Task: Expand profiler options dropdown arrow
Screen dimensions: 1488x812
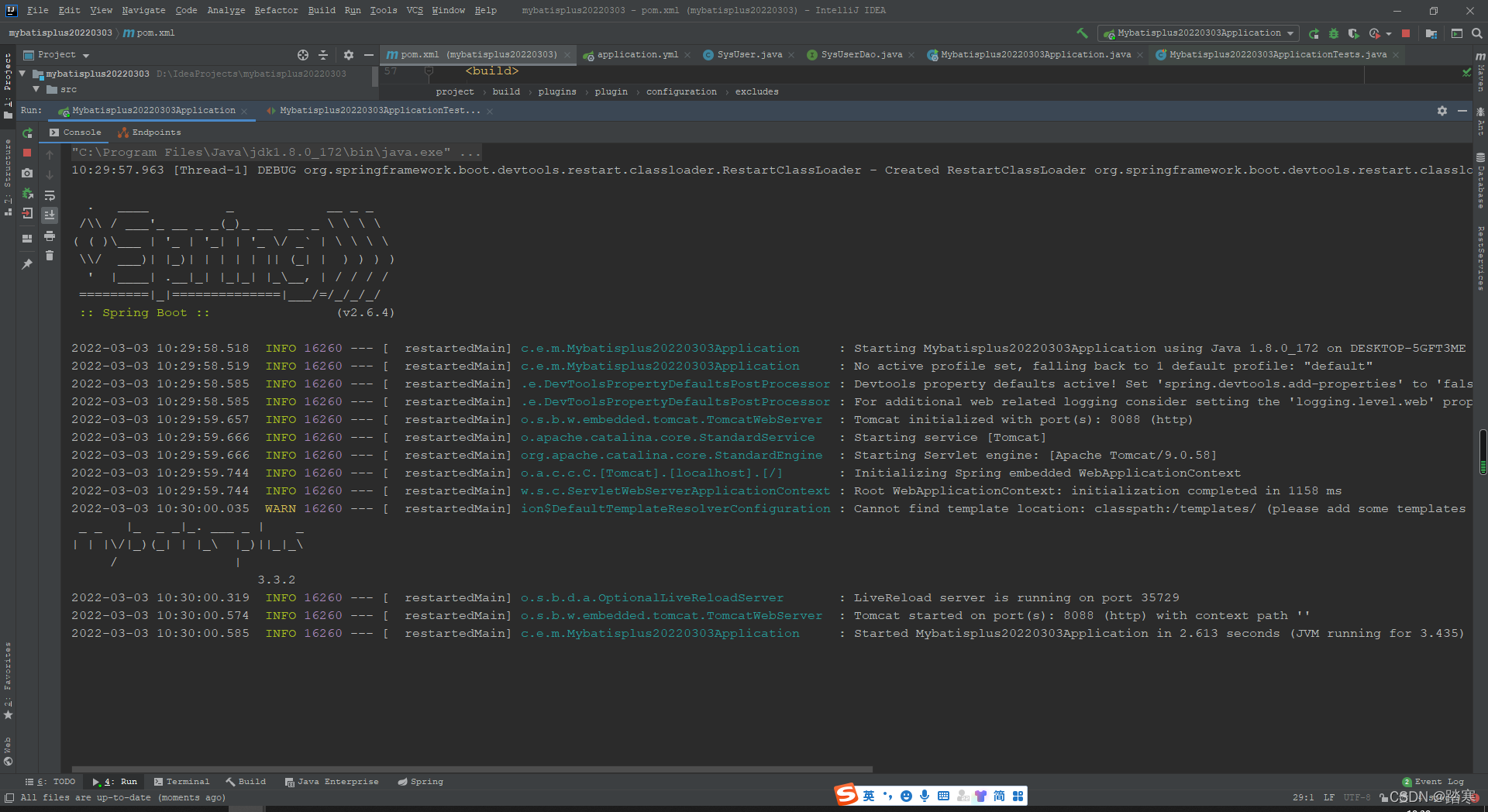Action: 1388,34
